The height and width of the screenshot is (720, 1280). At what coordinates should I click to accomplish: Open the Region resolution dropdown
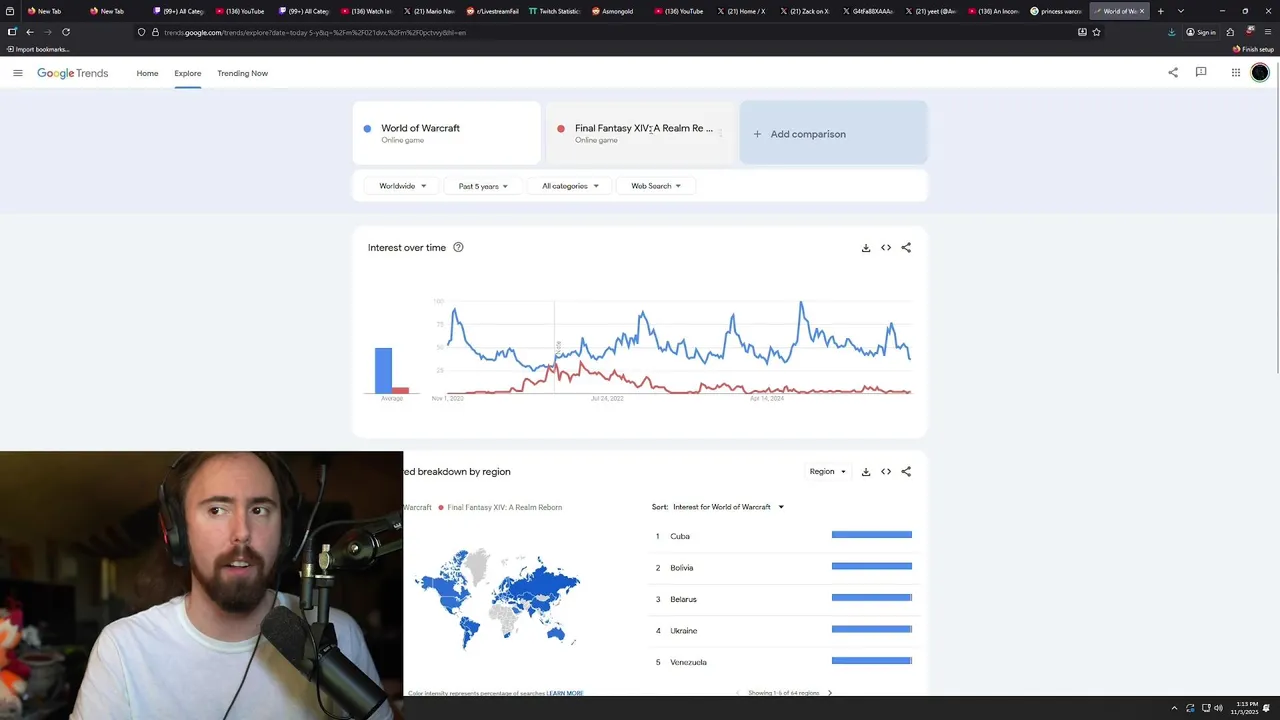[828, 471]
